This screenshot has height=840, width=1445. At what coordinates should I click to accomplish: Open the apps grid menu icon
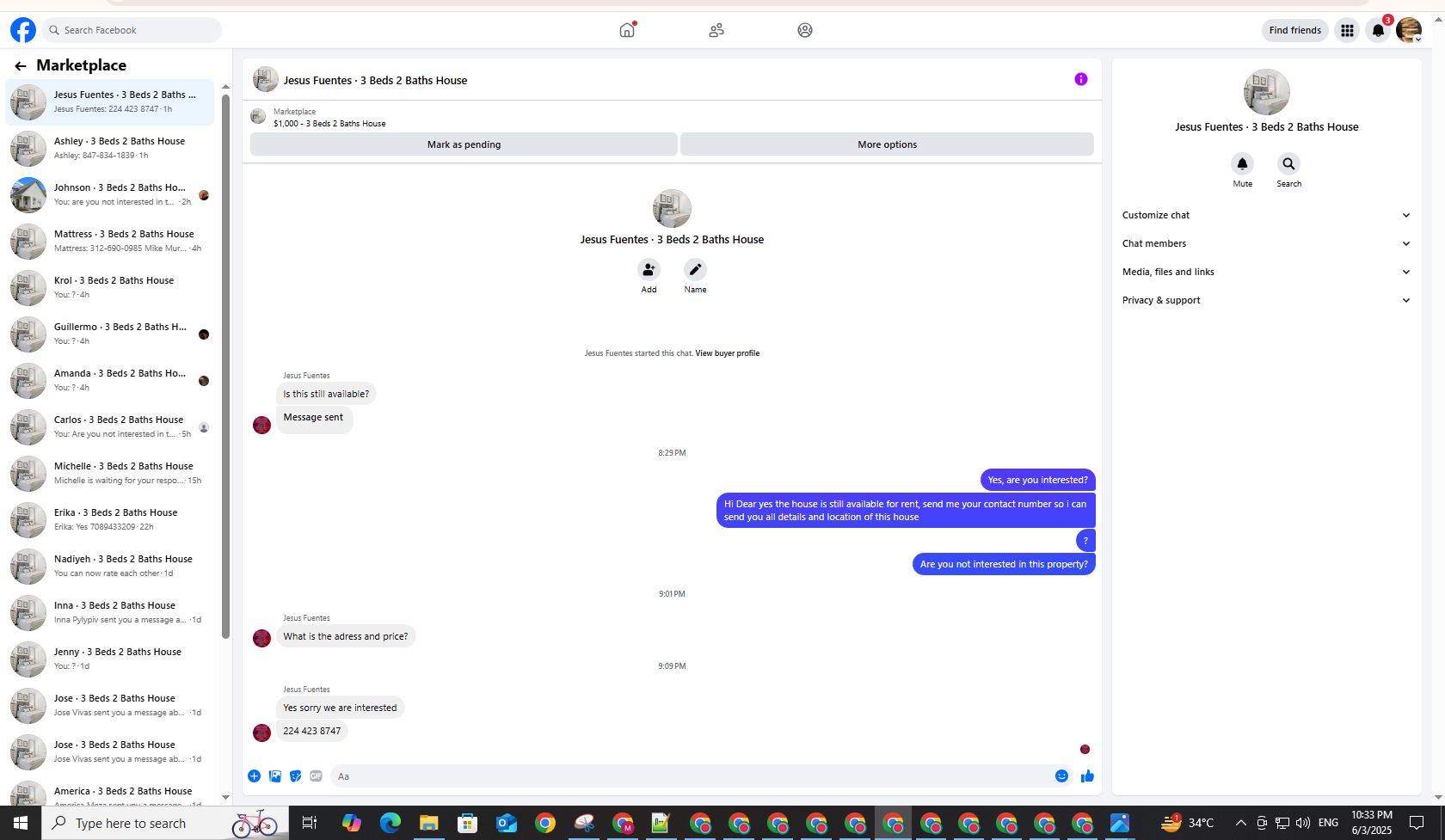pos(1347,30)
